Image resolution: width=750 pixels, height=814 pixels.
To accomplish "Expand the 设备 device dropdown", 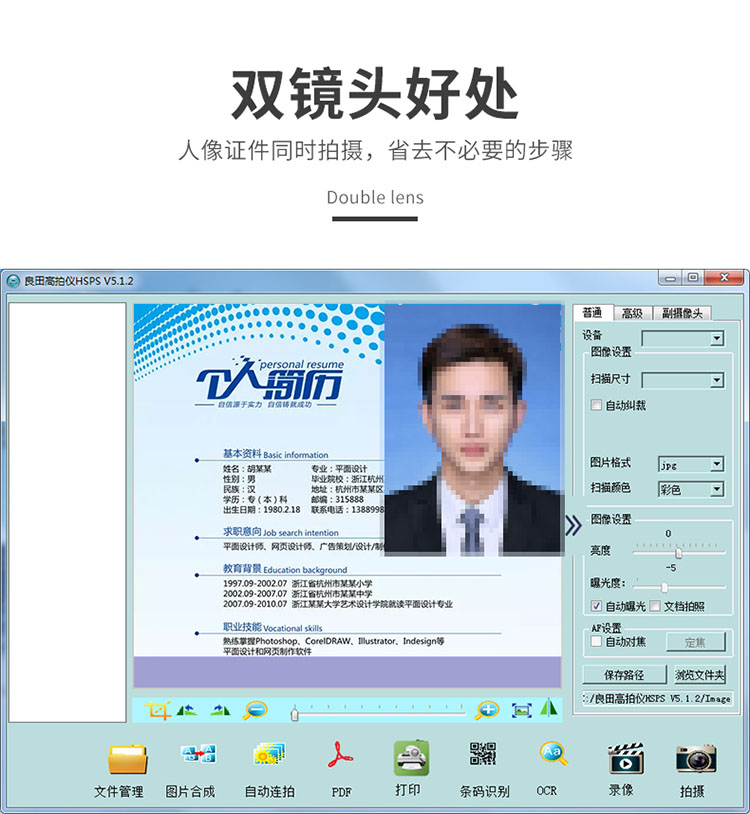I will 683,339.
